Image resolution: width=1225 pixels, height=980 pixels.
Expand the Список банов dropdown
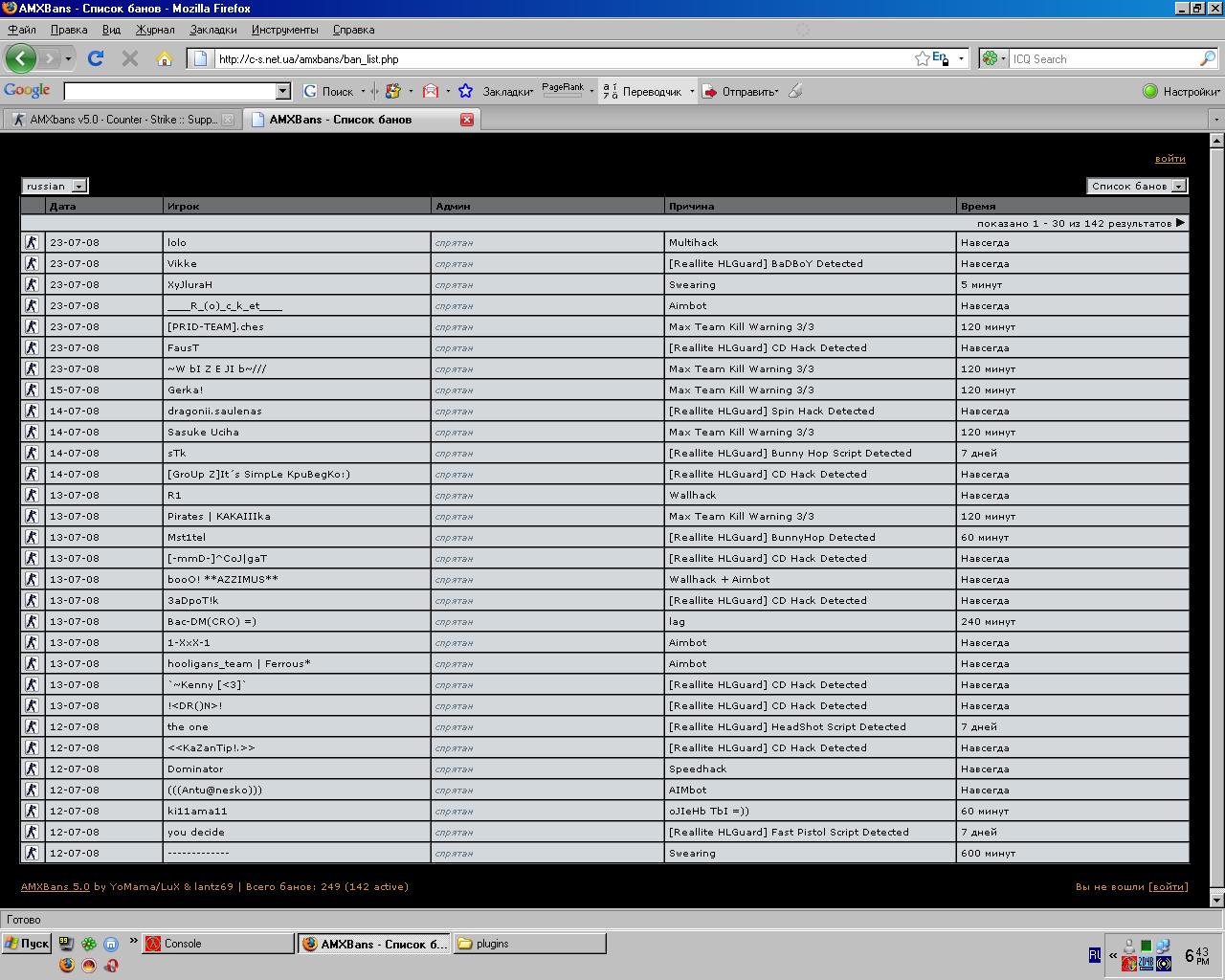click(x=1137, y=186)
